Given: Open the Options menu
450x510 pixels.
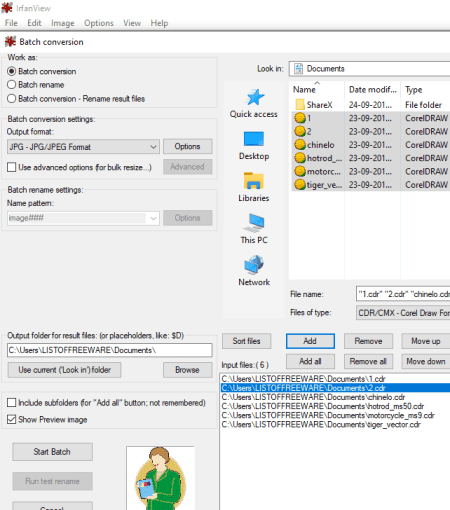Looking at the screenshot, I should (x=99, y=23).
